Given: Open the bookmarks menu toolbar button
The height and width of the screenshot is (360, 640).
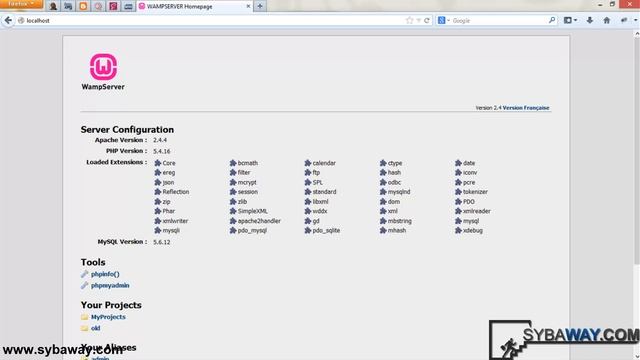Looking at the screenshot, I should pyautogui.click(x=570, y=20).
